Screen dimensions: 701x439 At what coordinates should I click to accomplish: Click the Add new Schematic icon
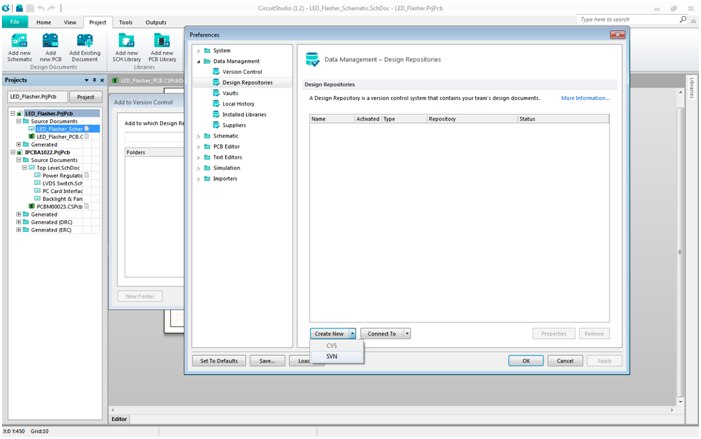pos(19,41)
